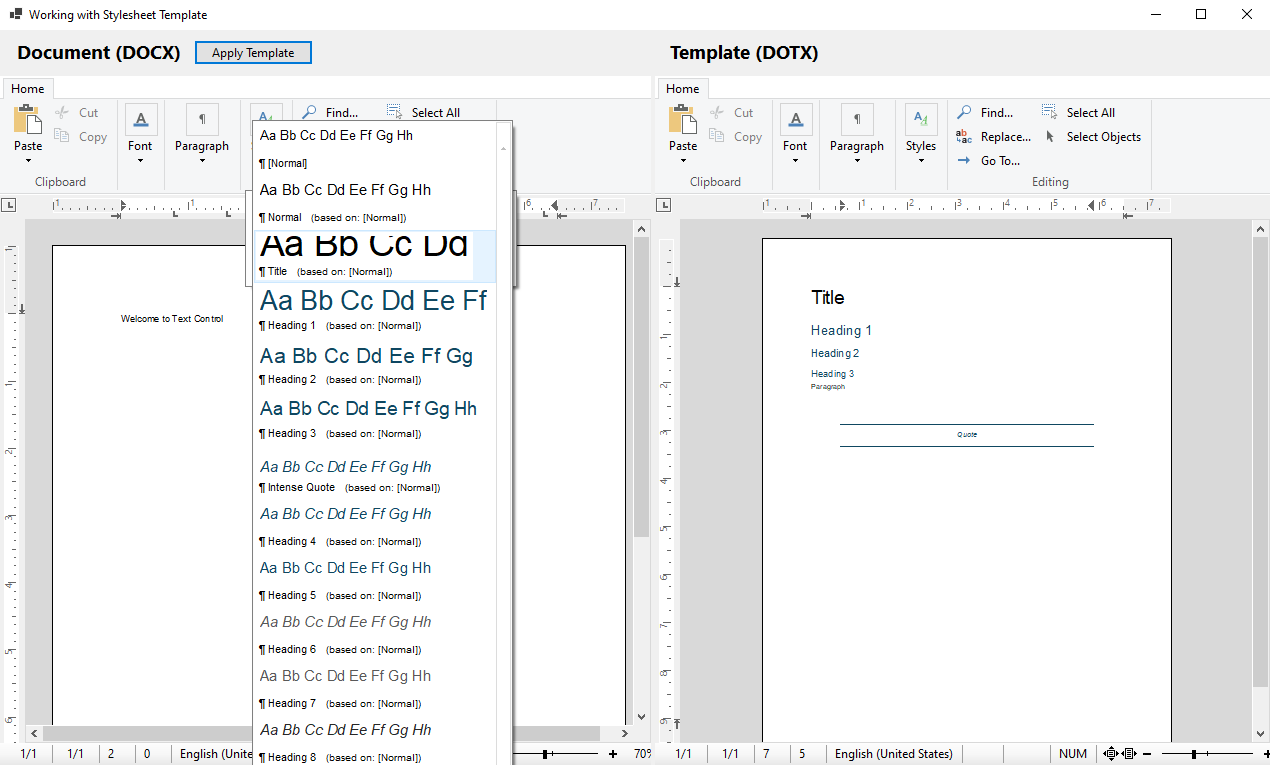This screenshot has width=1270, height=765.
Task: Choose Intense Quote style from list
Action: 375,473
